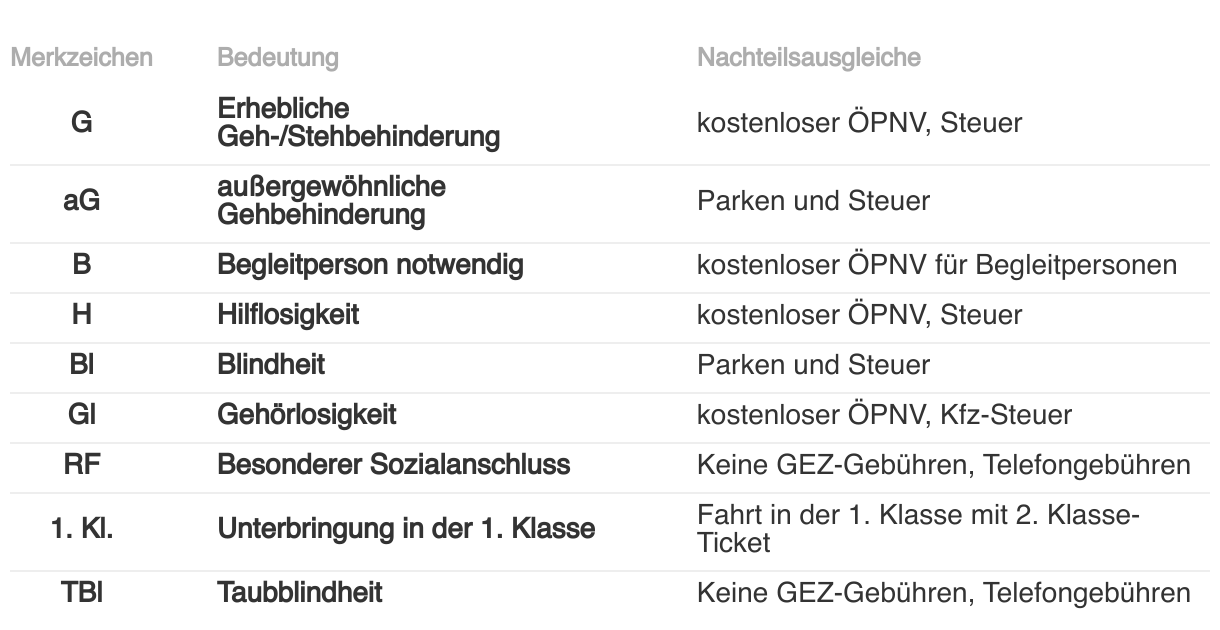Click the H Merkzeichen cell

[82, 315]
